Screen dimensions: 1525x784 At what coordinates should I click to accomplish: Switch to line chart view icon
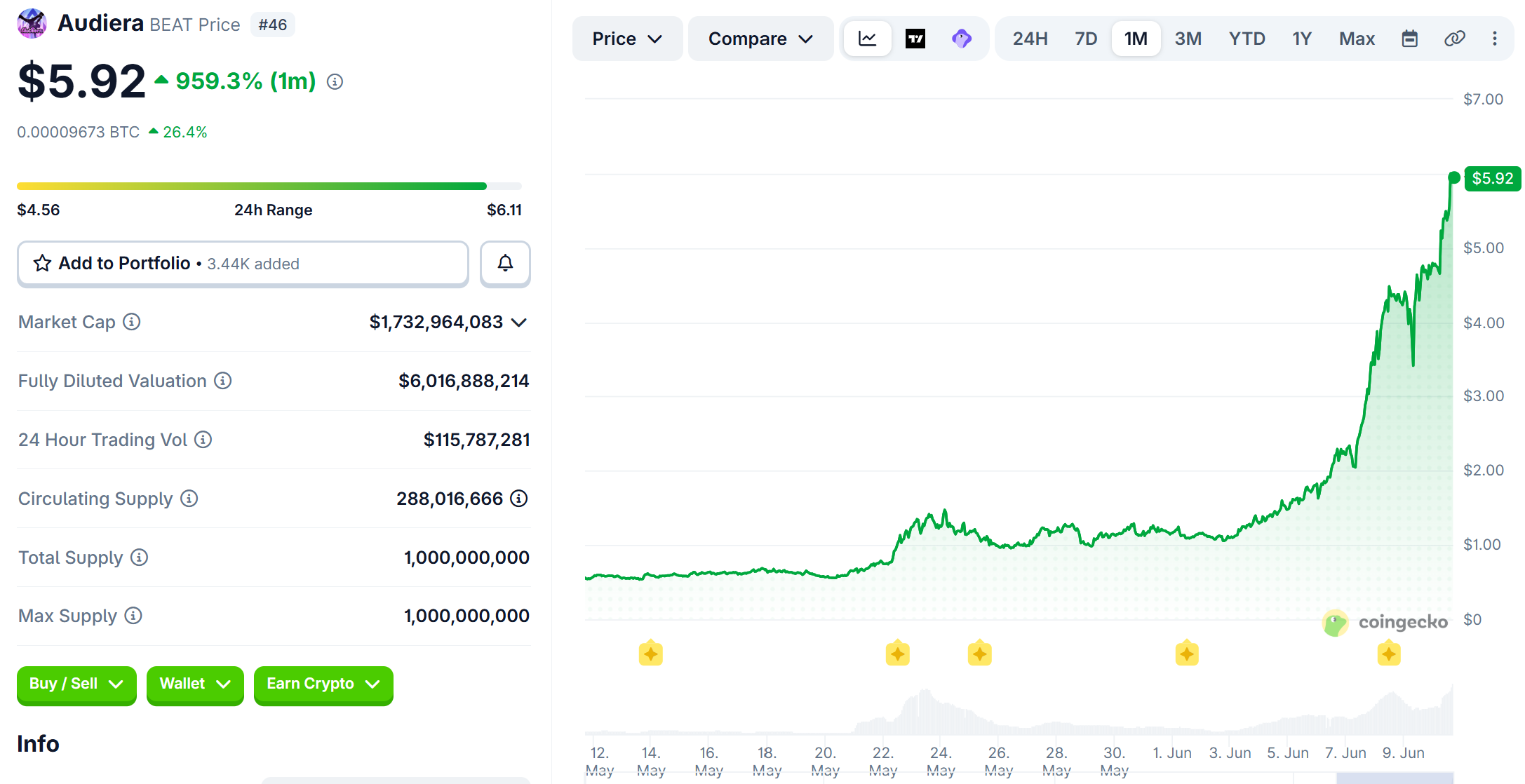point(868,39)
